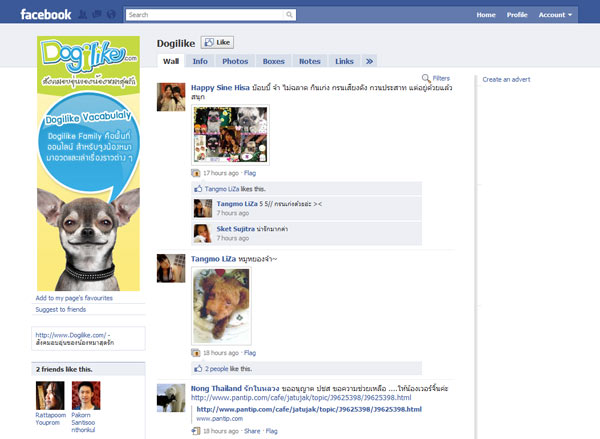Screen dimensions: 600x439
Task: Select the Notes tab
Action: (x=310, y=61)
